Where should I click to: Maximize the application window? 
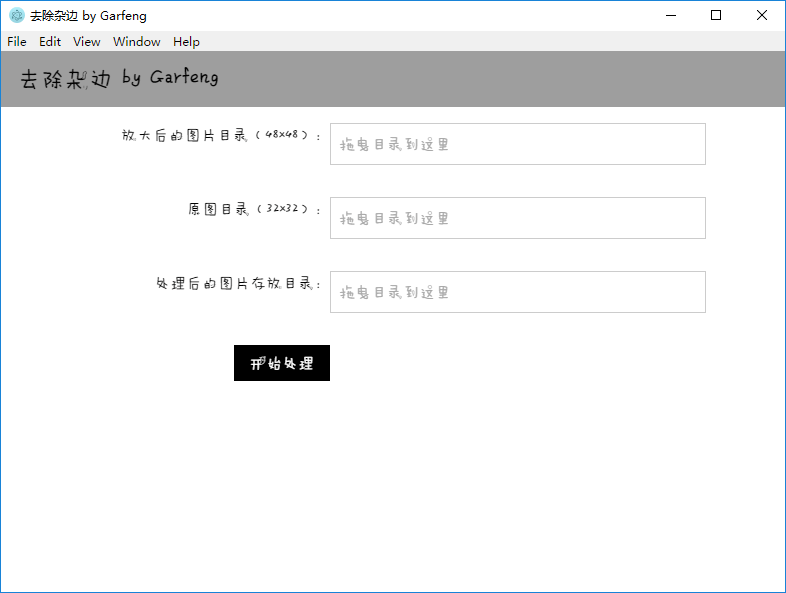[x=716, y=16]
